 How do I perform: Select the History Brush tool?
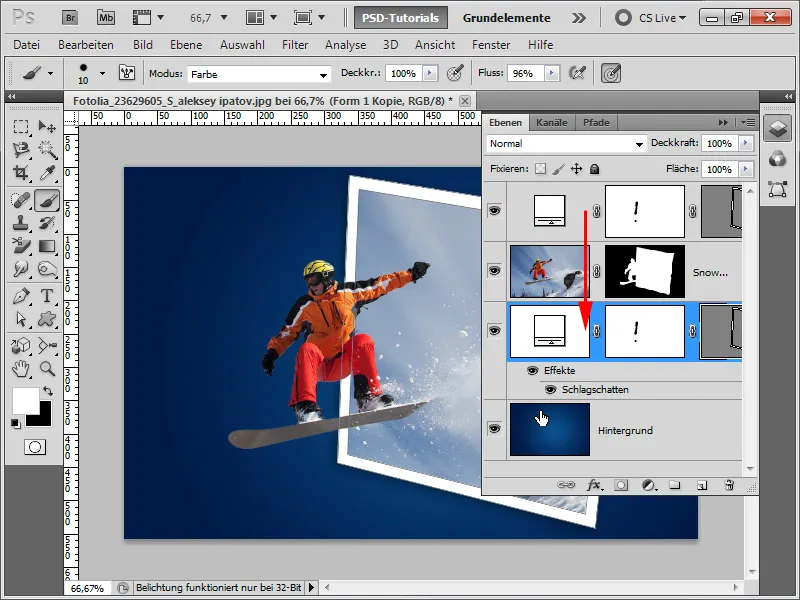(47, 223)
